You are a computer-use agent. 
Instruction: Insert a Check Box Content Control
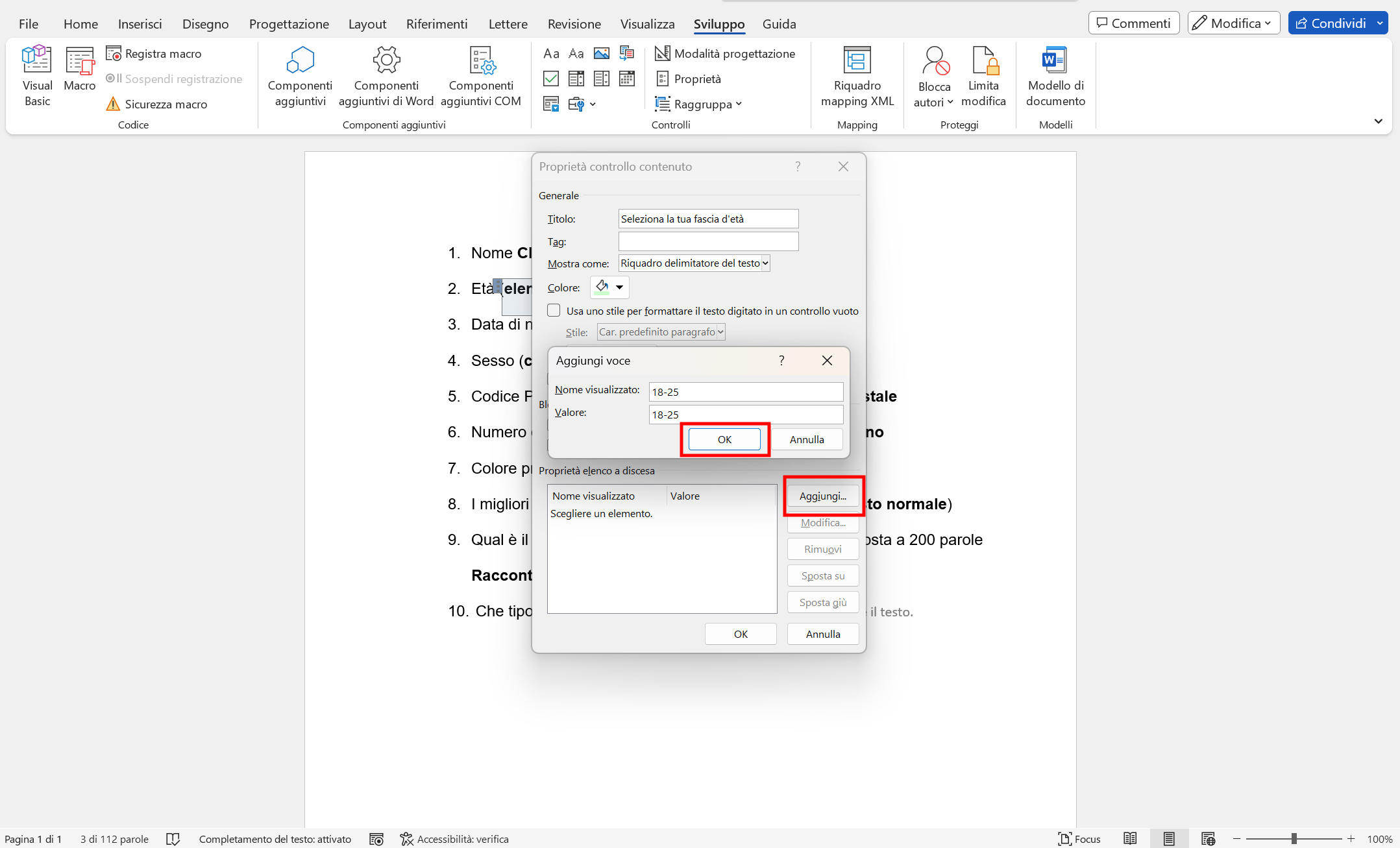coord(551,79)
